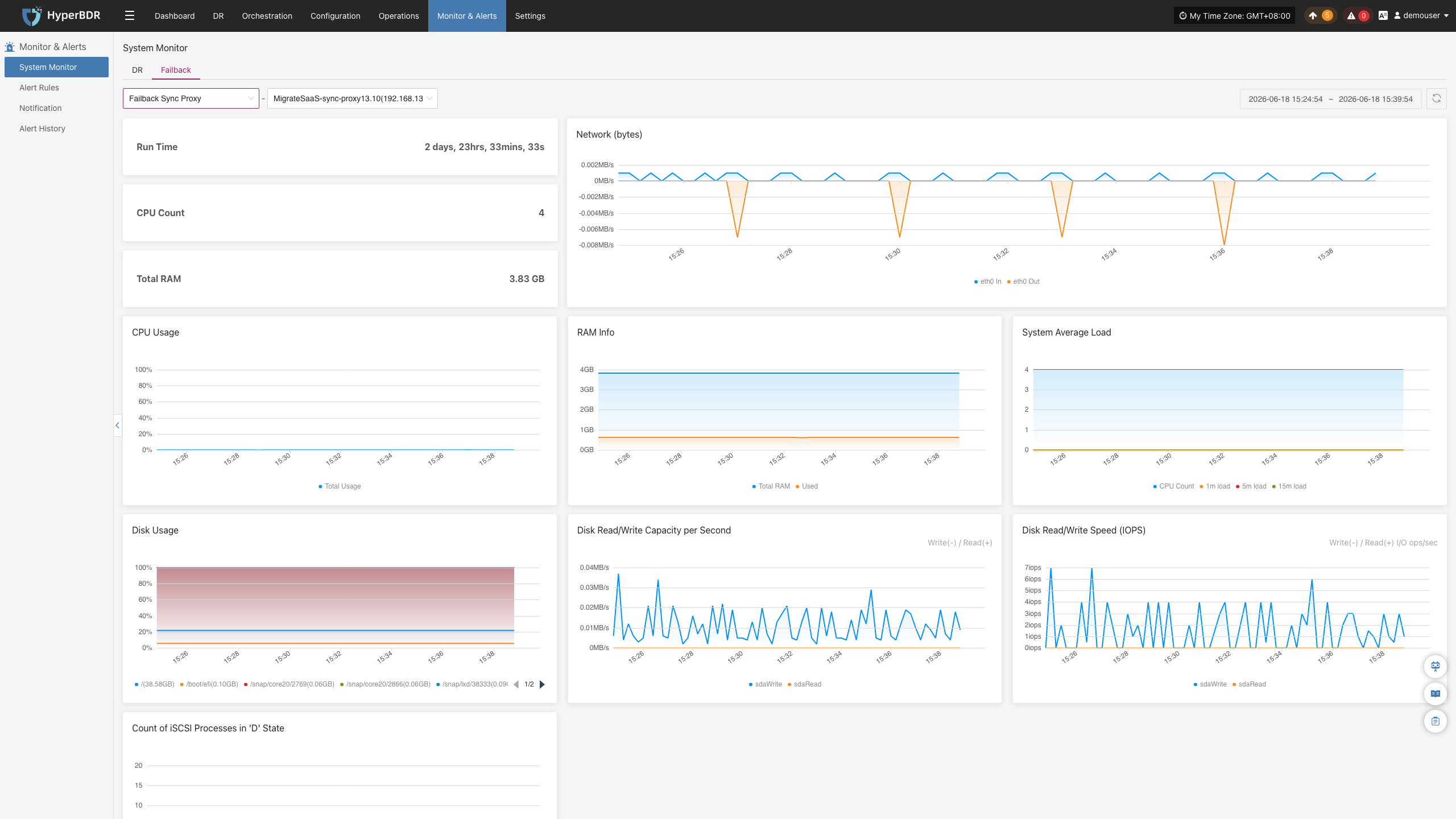Go to next page of Disk Usage legend

pyautogui.click(x=542, y=684)
